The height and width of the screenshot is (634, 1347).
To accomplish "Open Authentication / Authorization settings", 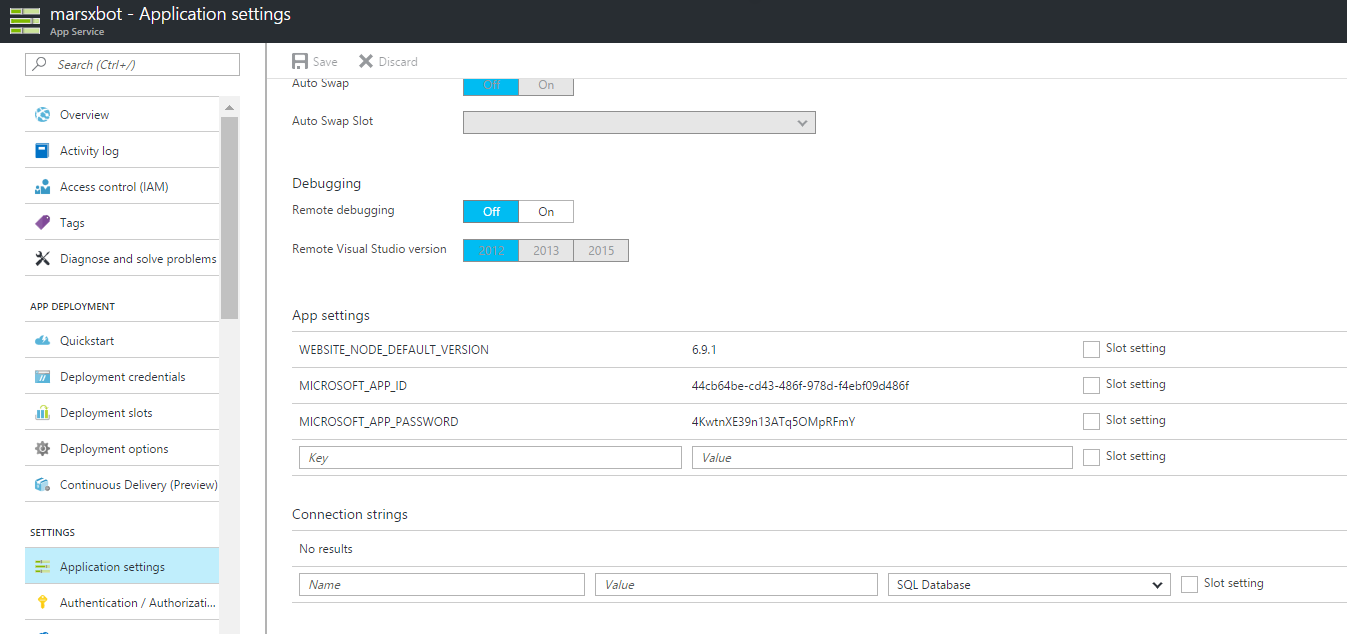I will tap(122, 603).
